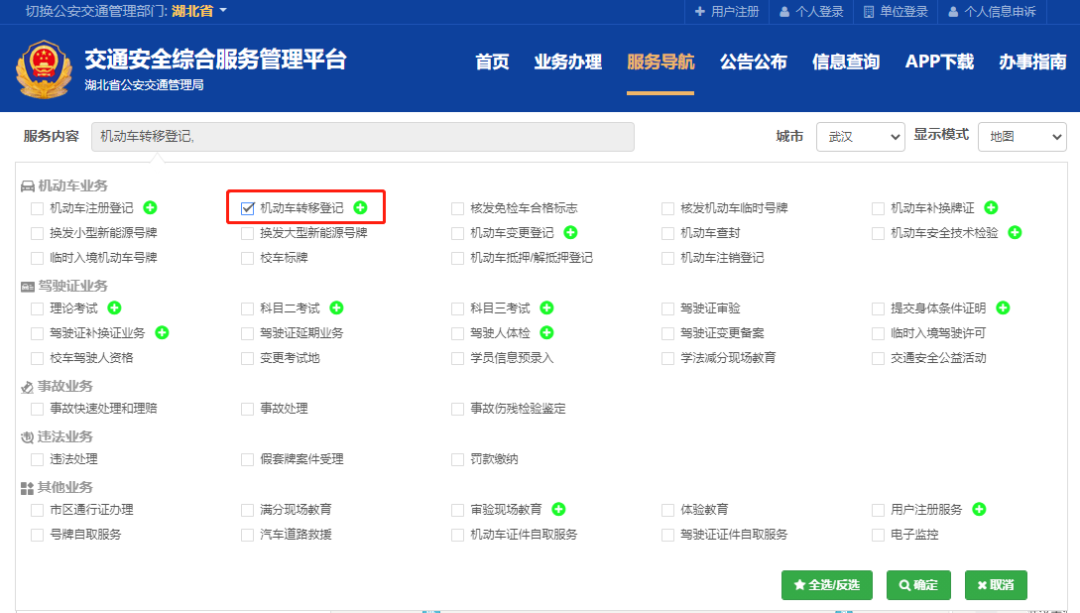Image resolution: width=1080 pixels, height=613 pixels.
Task: Click the police emblem logo
Action: click(x=44, y=69)
